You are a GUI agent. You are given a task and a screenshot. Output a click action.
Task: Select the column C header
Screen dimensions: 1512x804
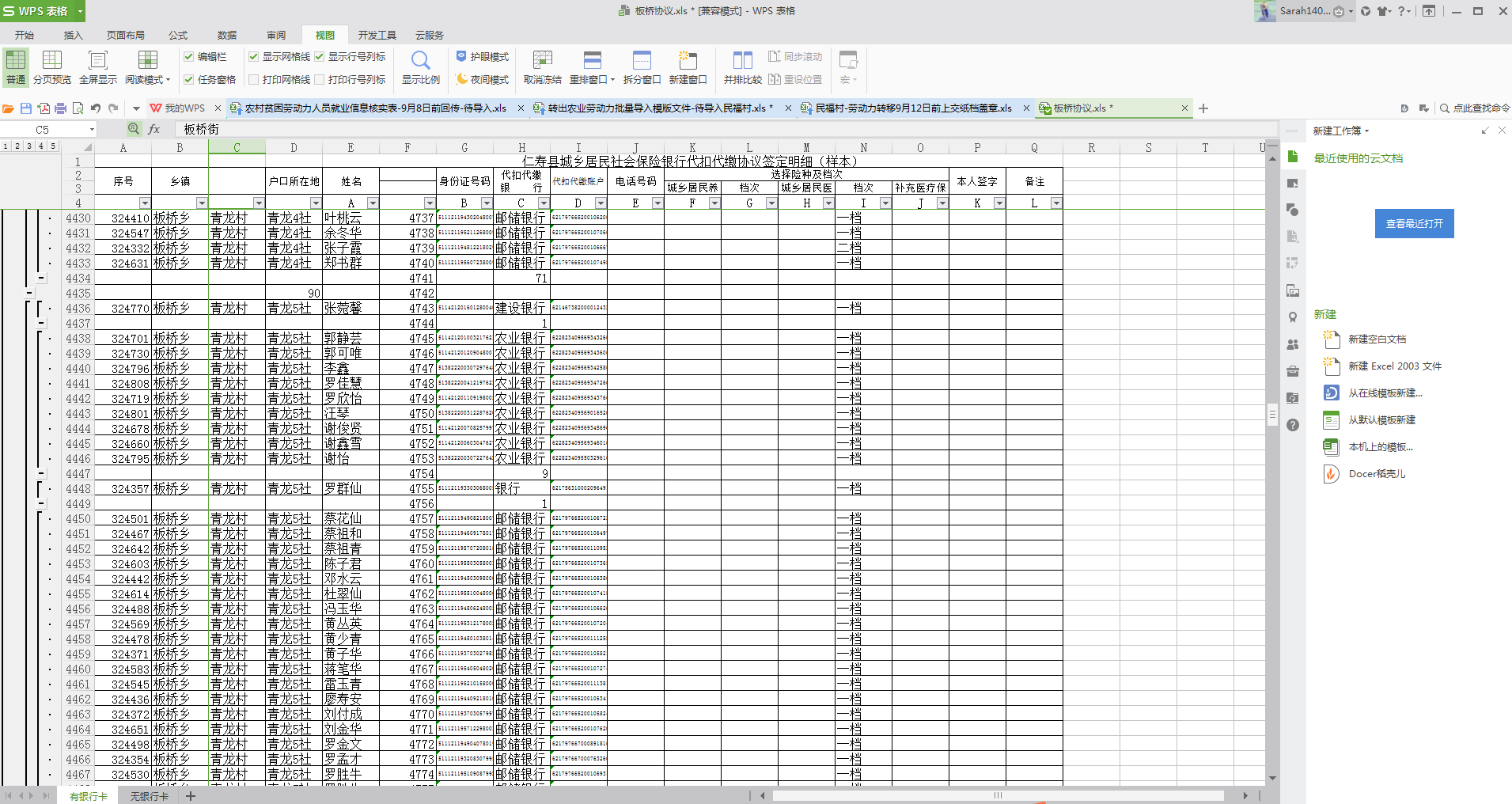pyautogui.click(x=237, y=148)
